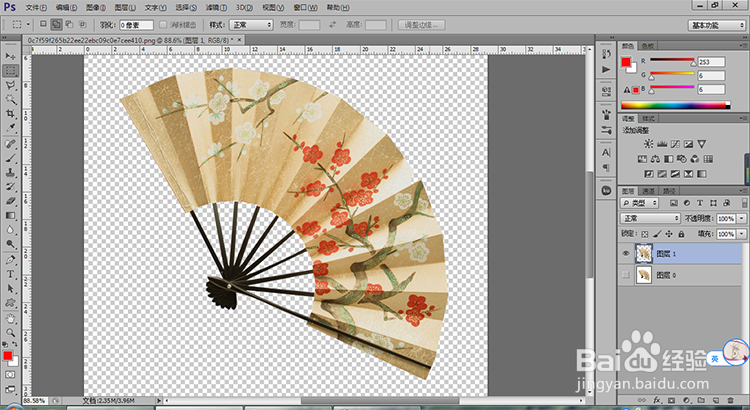Open the 文件(F) menu
This screenshot has width=750, height=410.
(x=36, y=8)
